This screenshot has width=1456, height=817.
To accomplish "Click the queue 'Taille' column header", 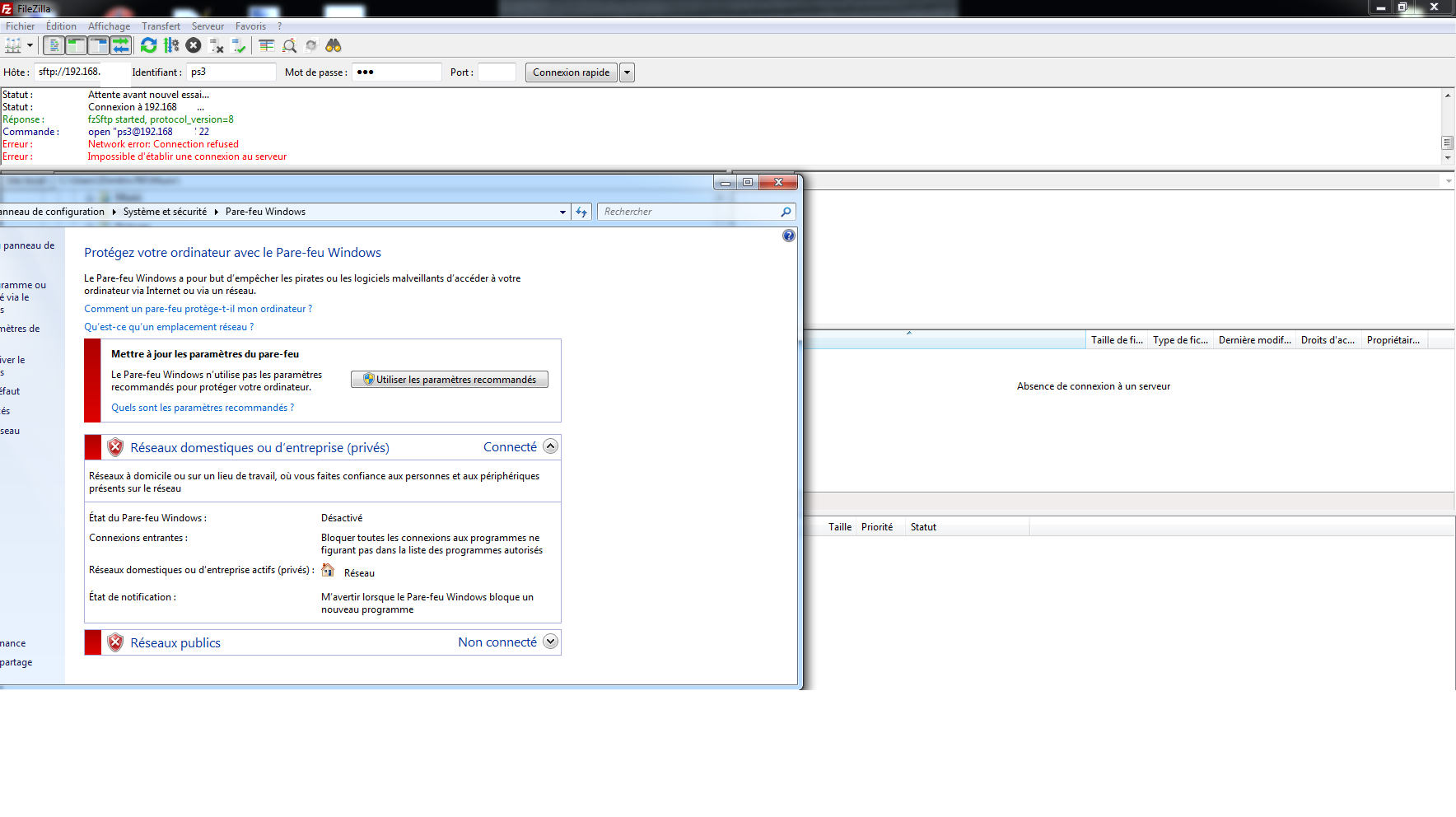I will point(840,527).
